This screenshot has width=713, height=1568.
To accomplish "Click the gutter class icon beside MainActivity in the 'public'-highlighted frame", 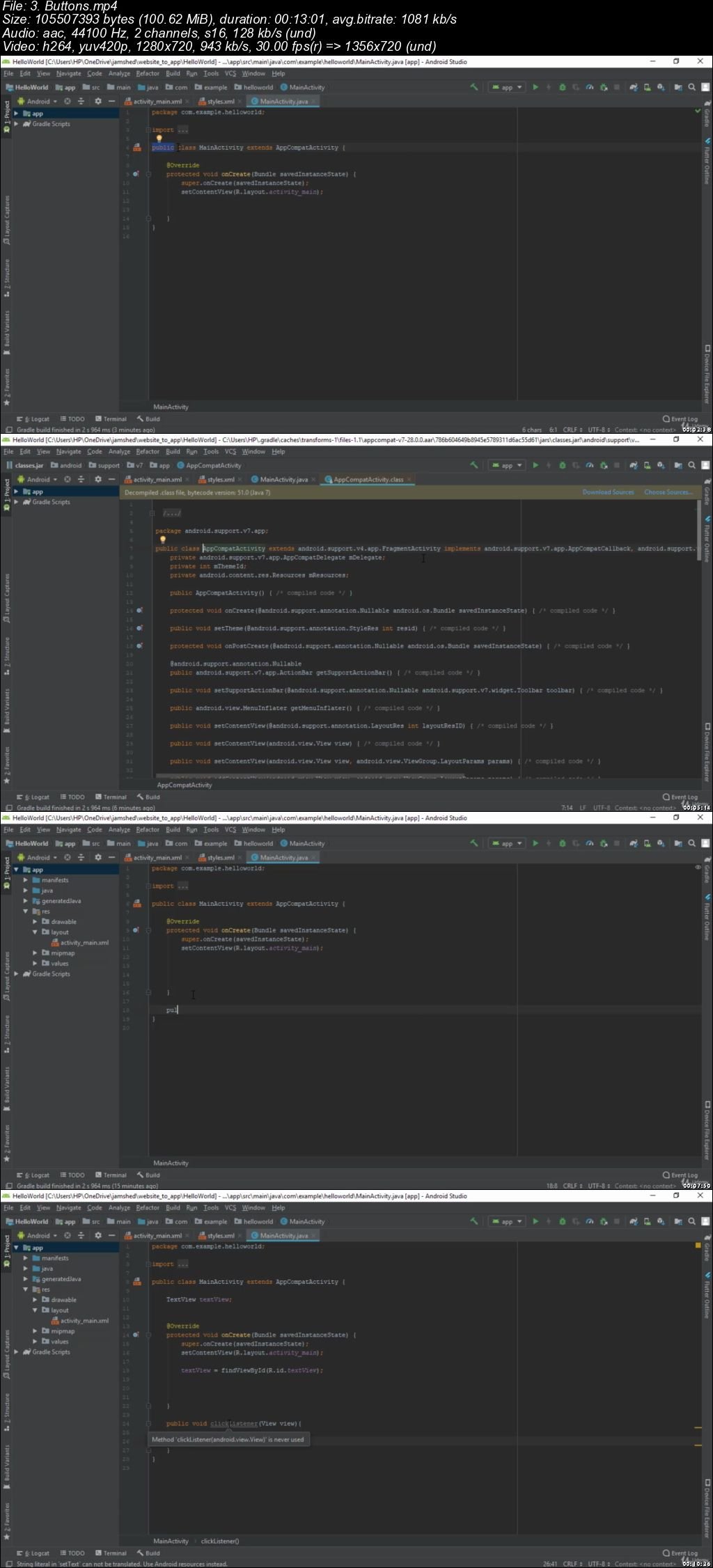I will pos(137,148).
